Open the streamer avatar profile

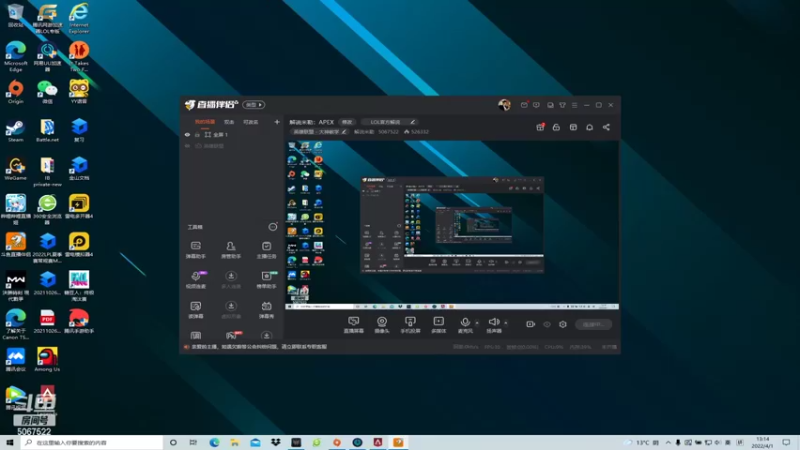pyautogui.click(x=504, y=105)
